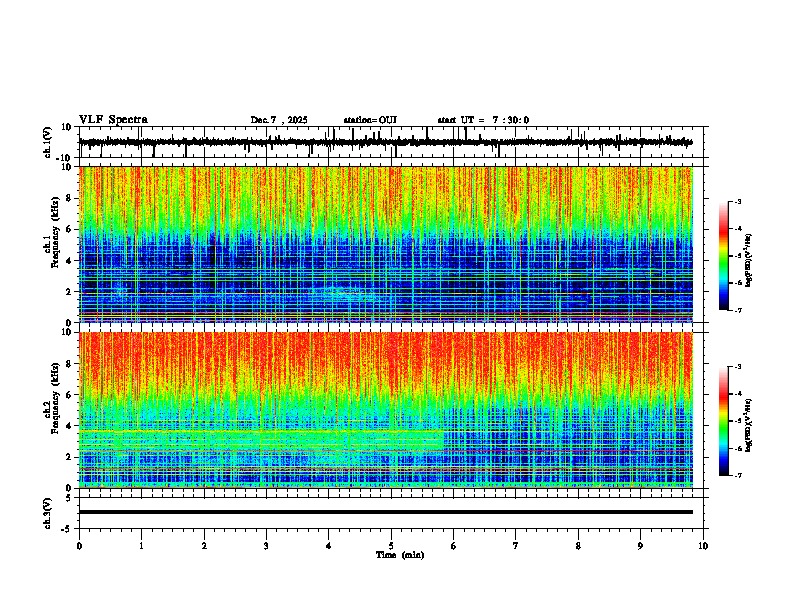Click the "-7" label on ch.2 color scale
This screenshot has width=792, height=612.
click(738, 475)
